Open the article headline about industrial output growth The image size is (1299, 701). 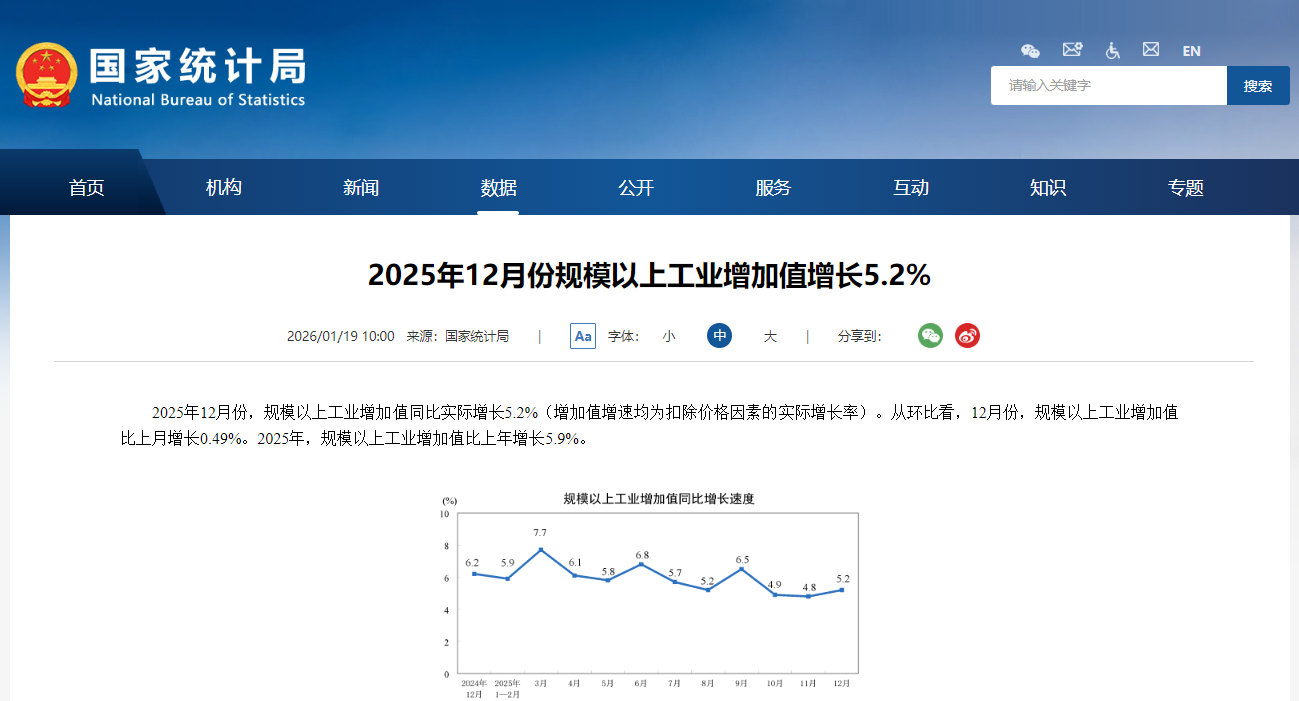coord(650,274)
